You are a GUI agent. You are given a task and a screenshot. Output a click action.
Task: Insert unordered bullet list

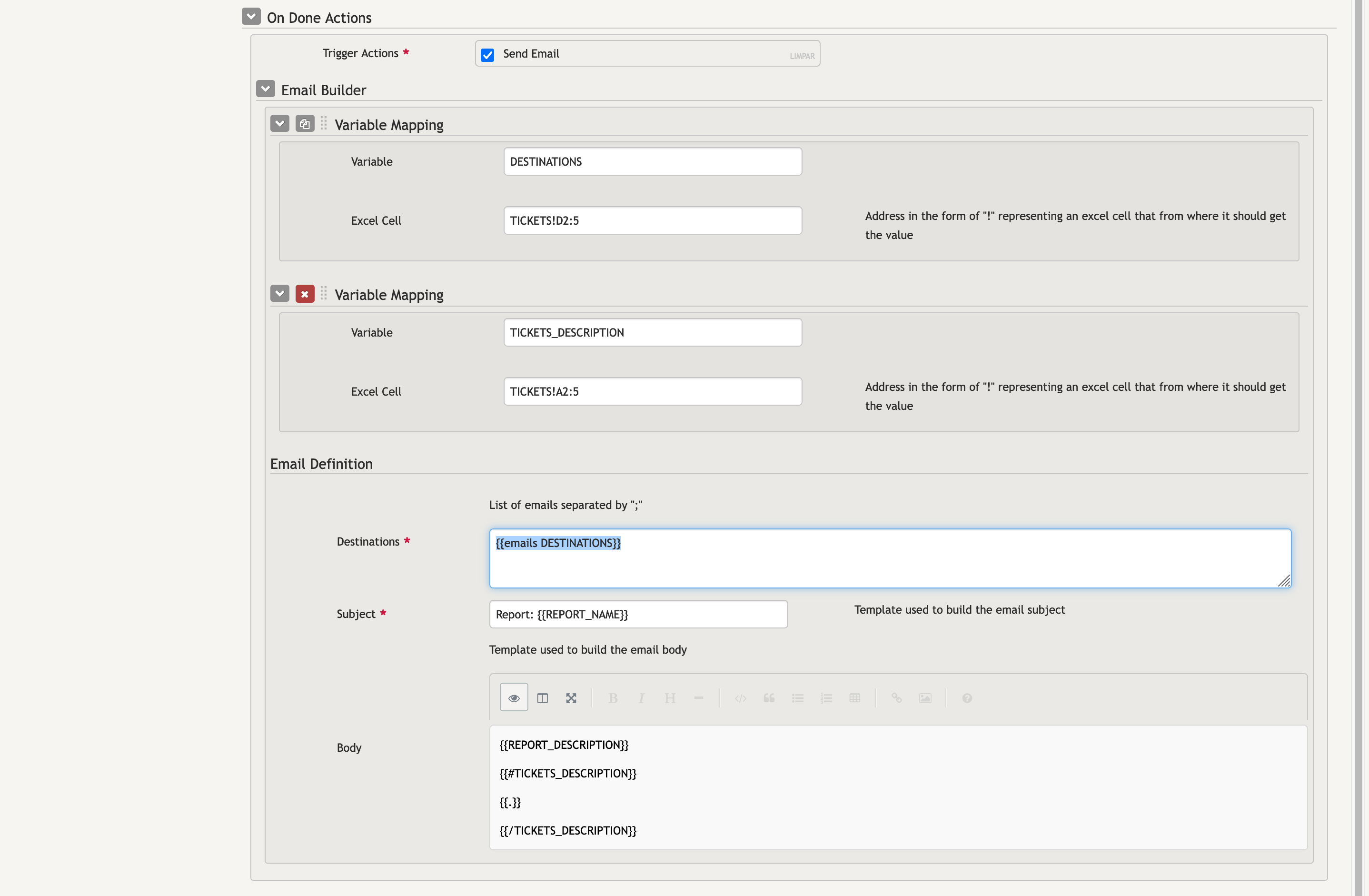[x=798, y=697]
